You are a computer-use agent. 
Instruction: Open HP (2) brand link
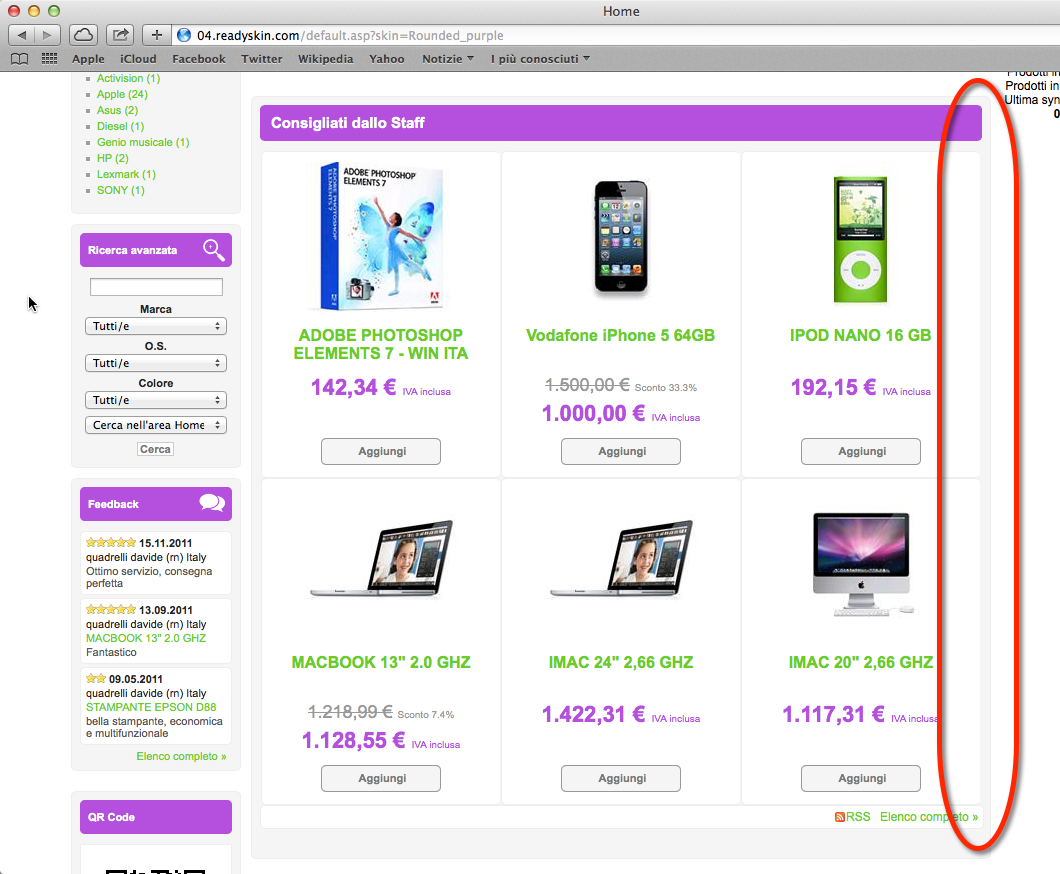pyautogui.click(x=112, y=158)
